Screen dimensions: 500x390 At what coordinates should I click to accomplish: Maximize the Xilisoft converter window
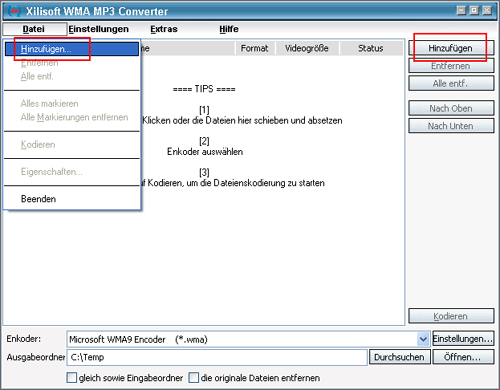[x=474, y=10]
